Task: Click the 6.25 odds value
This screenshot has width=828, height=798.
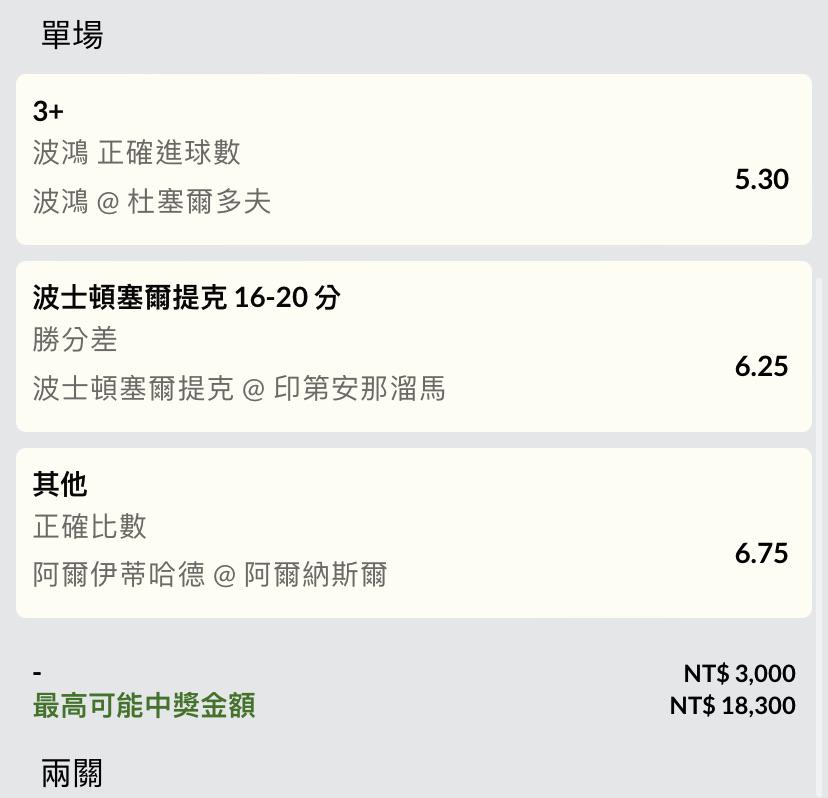Action: point(761,366)
